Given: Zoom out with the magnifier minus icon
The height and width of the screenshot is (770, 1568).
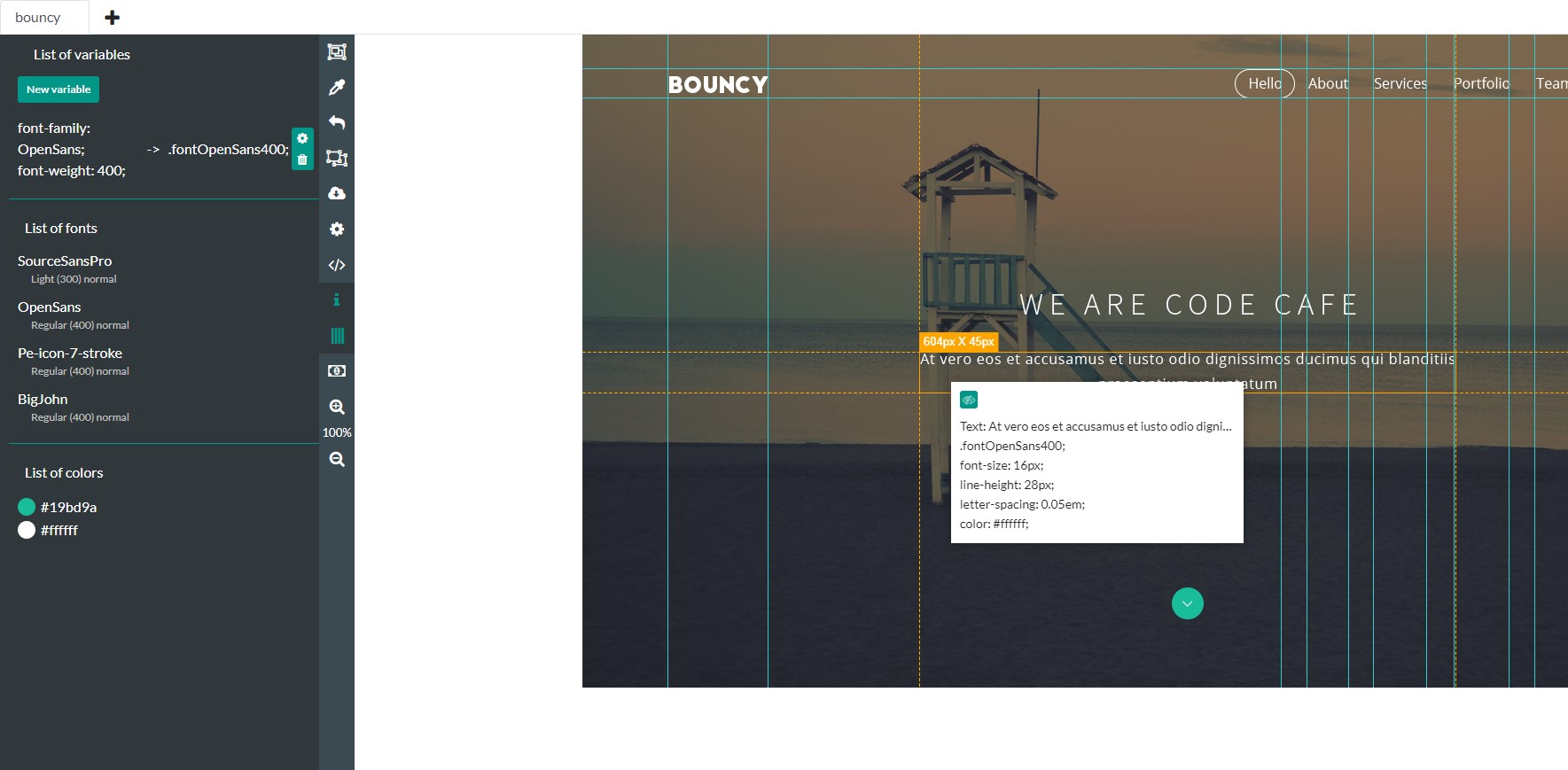Looking at the screenshot, I should [x=337, y=459].
